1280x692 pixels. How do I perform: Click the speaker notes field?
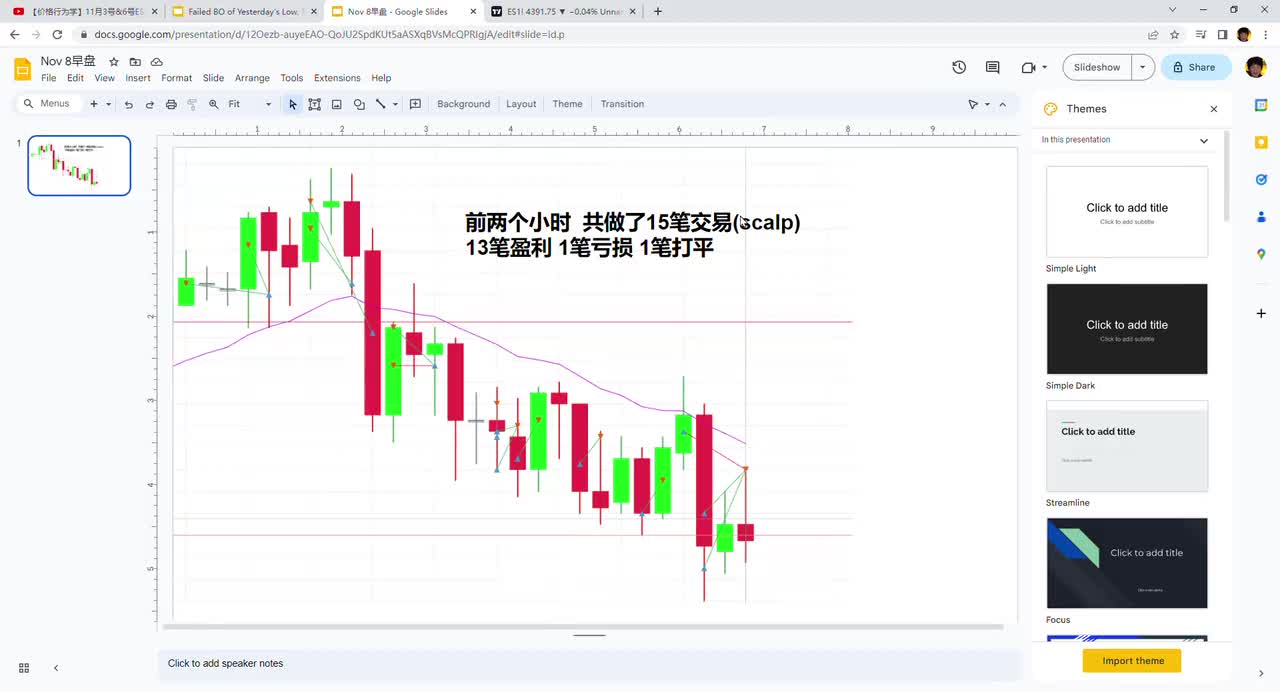pos(588,664)
